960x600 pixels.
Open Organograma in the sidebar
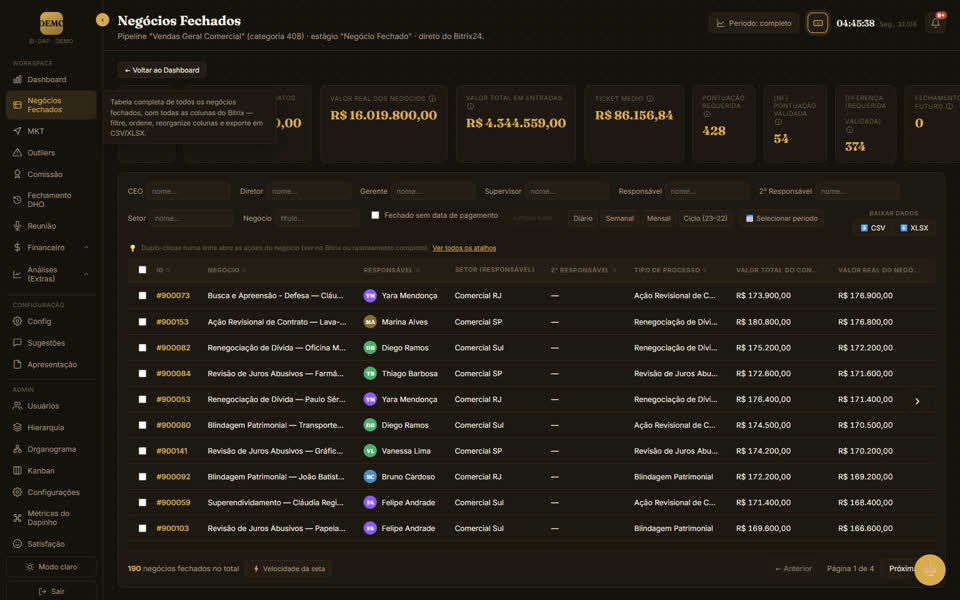51,449
